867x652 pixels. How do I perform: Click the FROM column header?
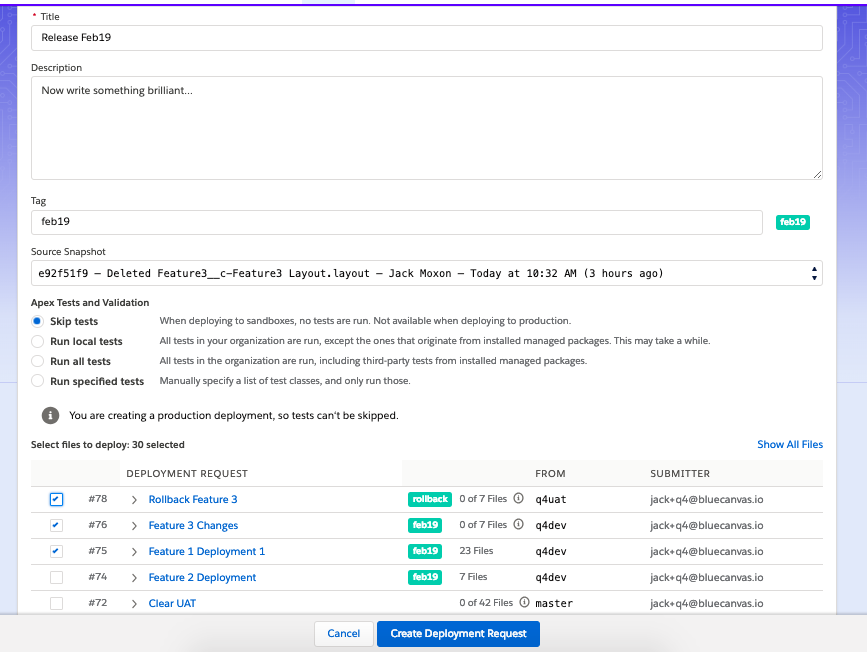point(550,473)
